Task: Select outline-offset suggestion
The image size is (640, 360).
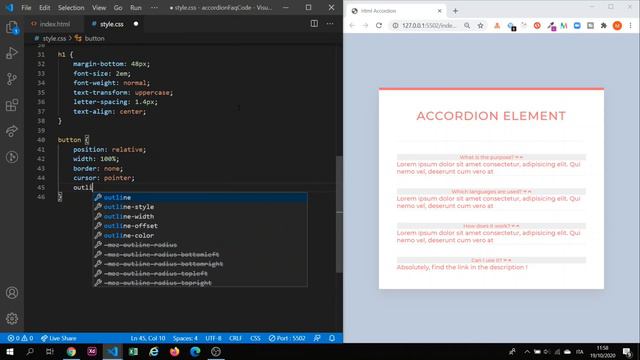Action: point(200,226)
